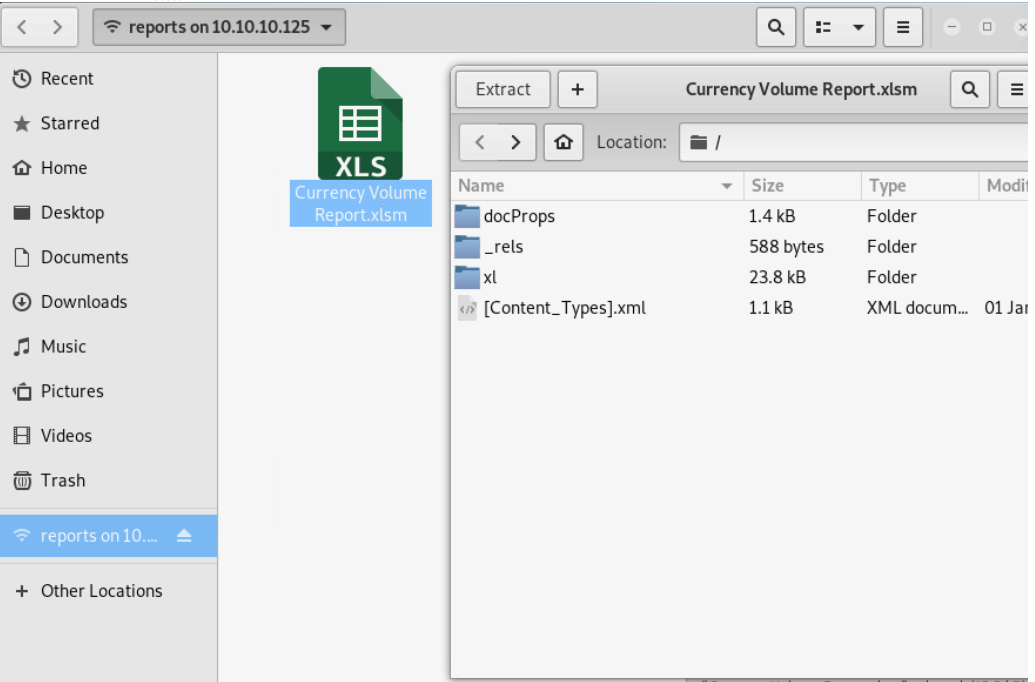Select the [Content_Types].xml file

[x=564, y=308]
